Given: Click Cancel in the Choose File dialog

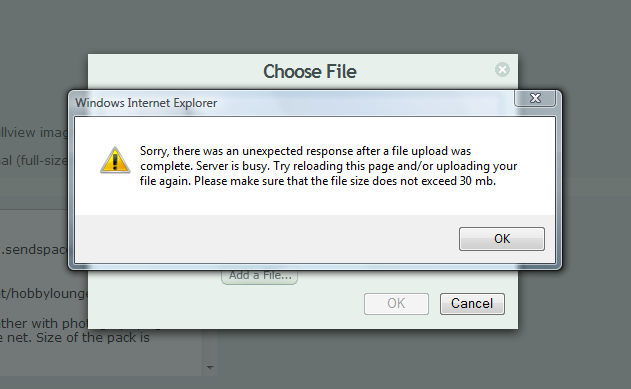Looking at the screenshot, I should [472, 304].
